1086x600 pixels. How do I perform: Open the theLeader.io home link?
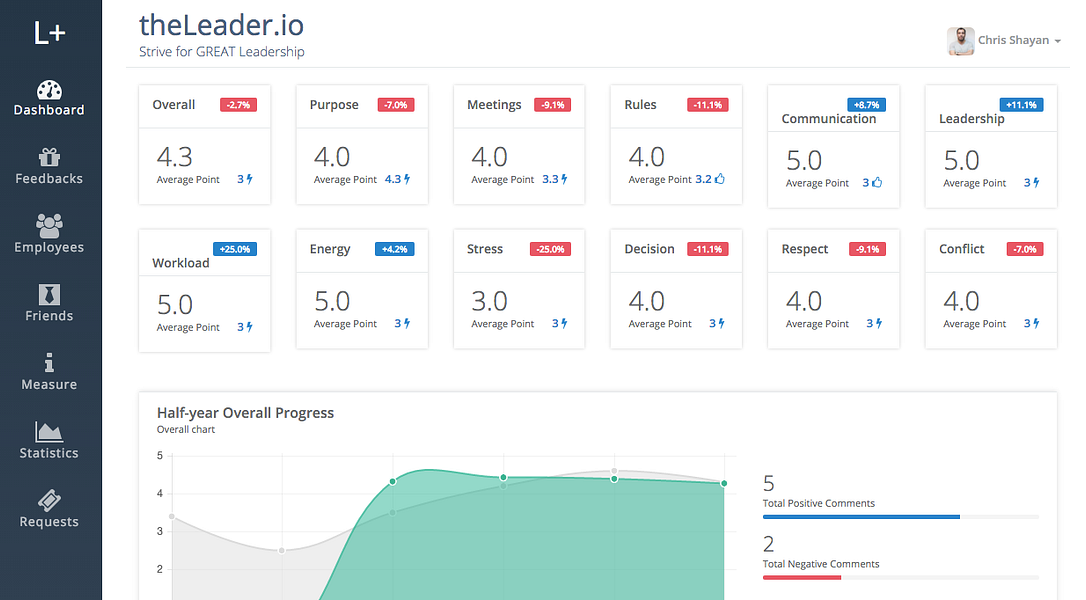[221, 24]
